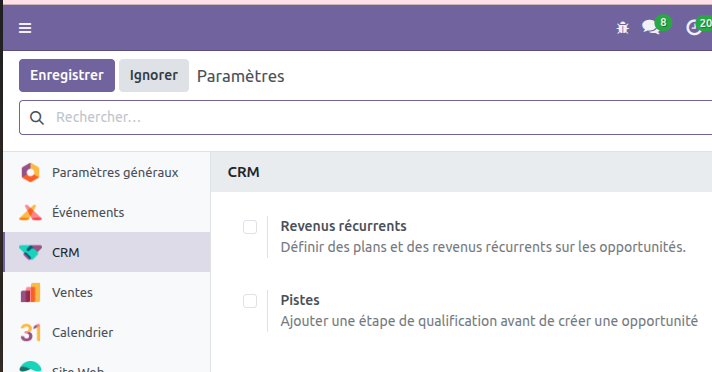Select Événements settings section
This screenshot has height=372, width=712.
tap(107, 213)
